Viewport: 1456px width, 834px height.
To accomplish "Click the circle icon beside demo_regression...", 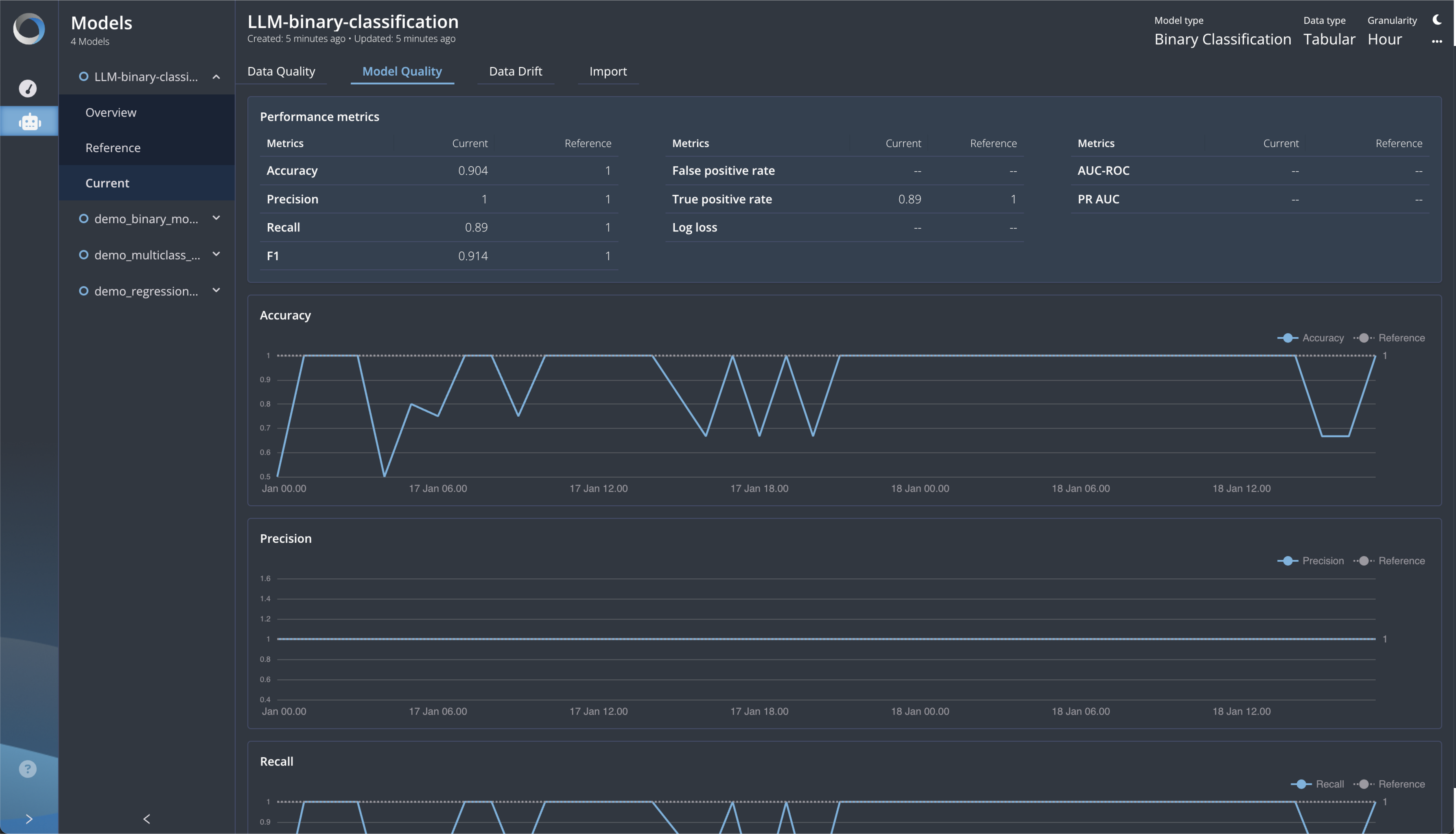I will coord(84,291).
